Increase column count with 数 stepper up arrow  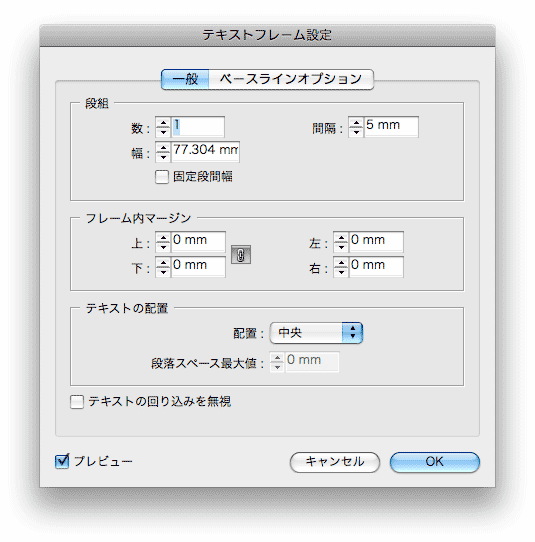point(163,122)
